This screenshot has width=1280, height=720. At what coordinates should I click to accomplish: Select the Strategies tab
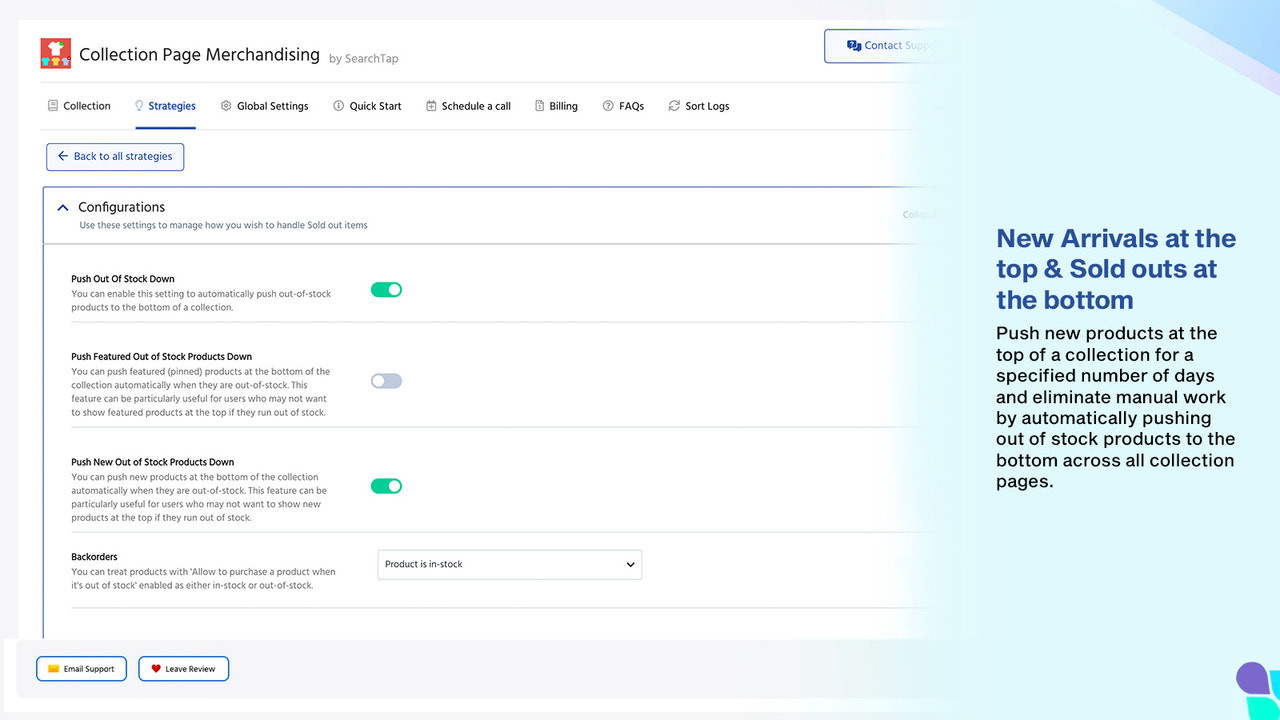coord(165,106)
